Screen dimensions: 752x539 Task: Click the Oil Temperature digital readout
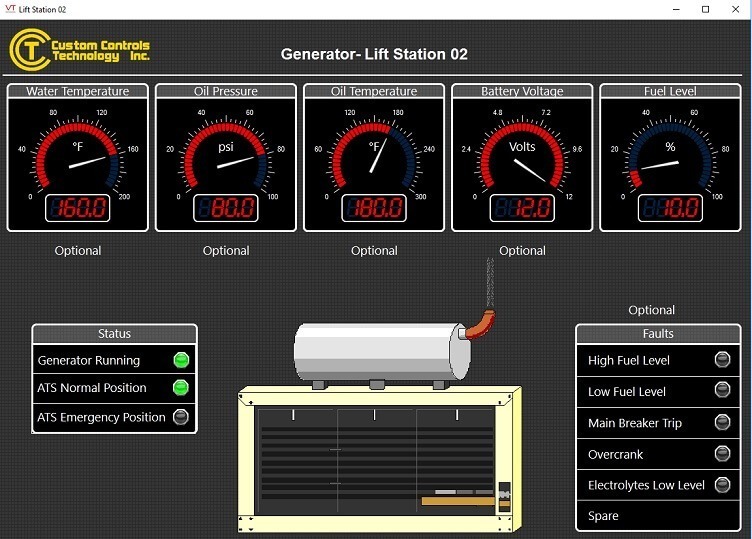click(374, 208)
